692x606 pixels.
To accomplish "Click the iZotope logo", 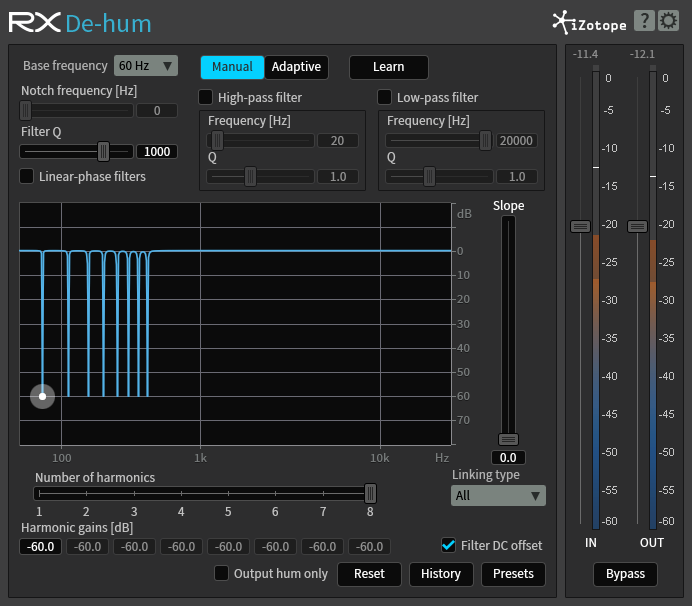I will coord(590,23).
